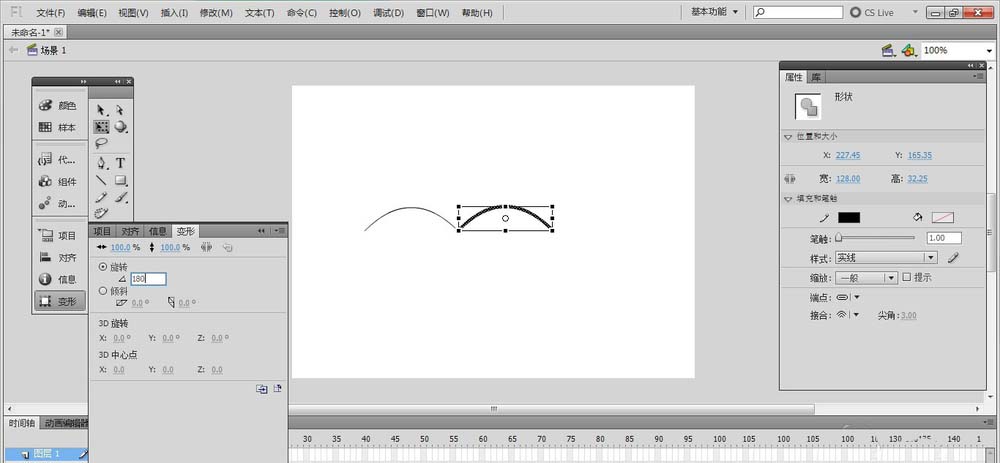Viewport: 1000px width, 463px height.
Task: Open the 修改(M) menu
Action: point(215,13)
